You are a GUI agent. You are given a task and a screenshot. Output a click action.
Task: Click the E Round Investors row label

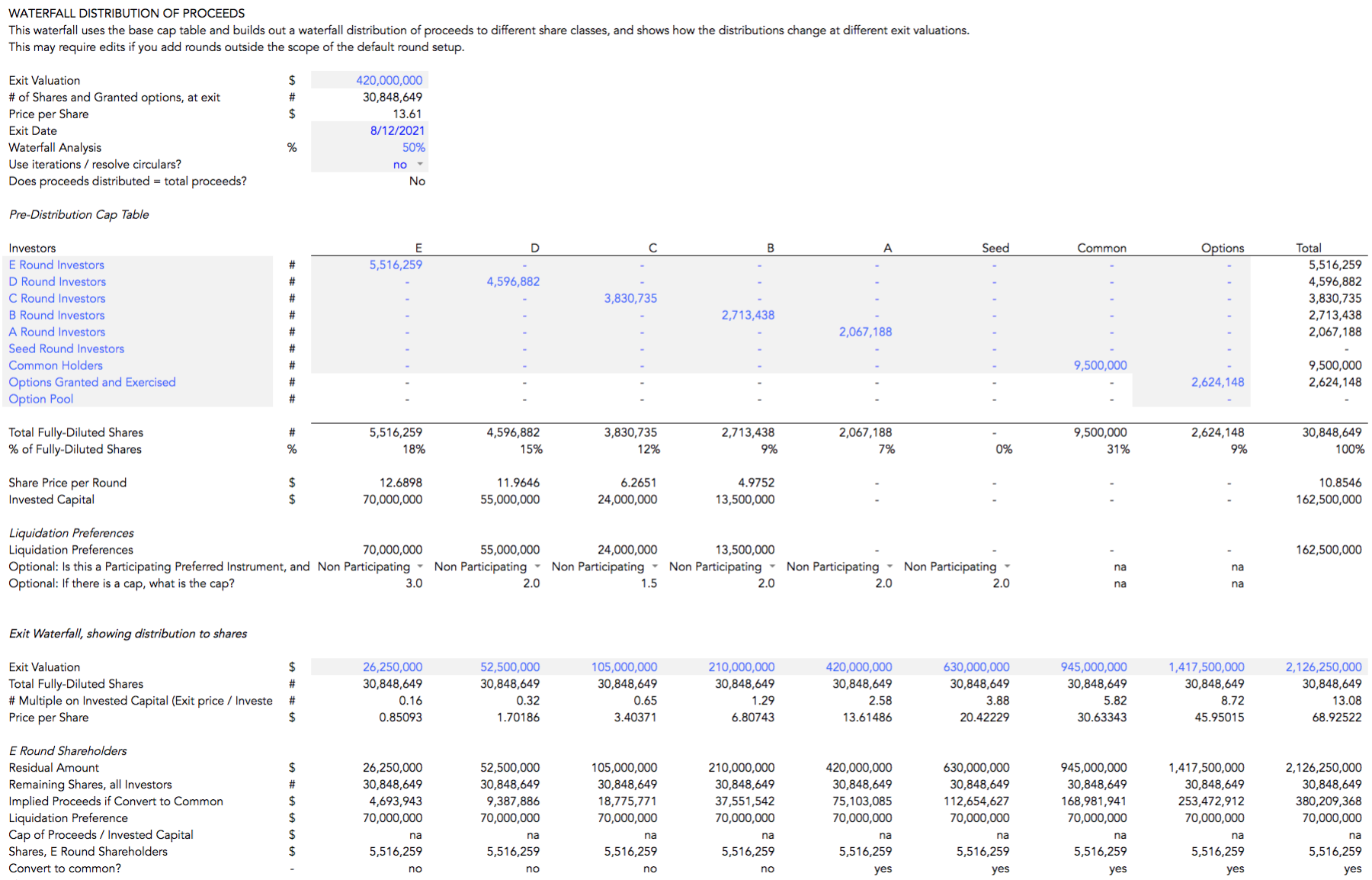[x=56, y=265]
